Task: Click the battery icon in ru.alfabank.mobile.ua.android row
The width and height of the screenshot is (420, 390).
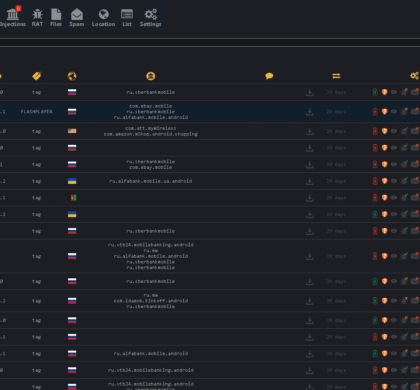Action: click(x=375, y=181)
